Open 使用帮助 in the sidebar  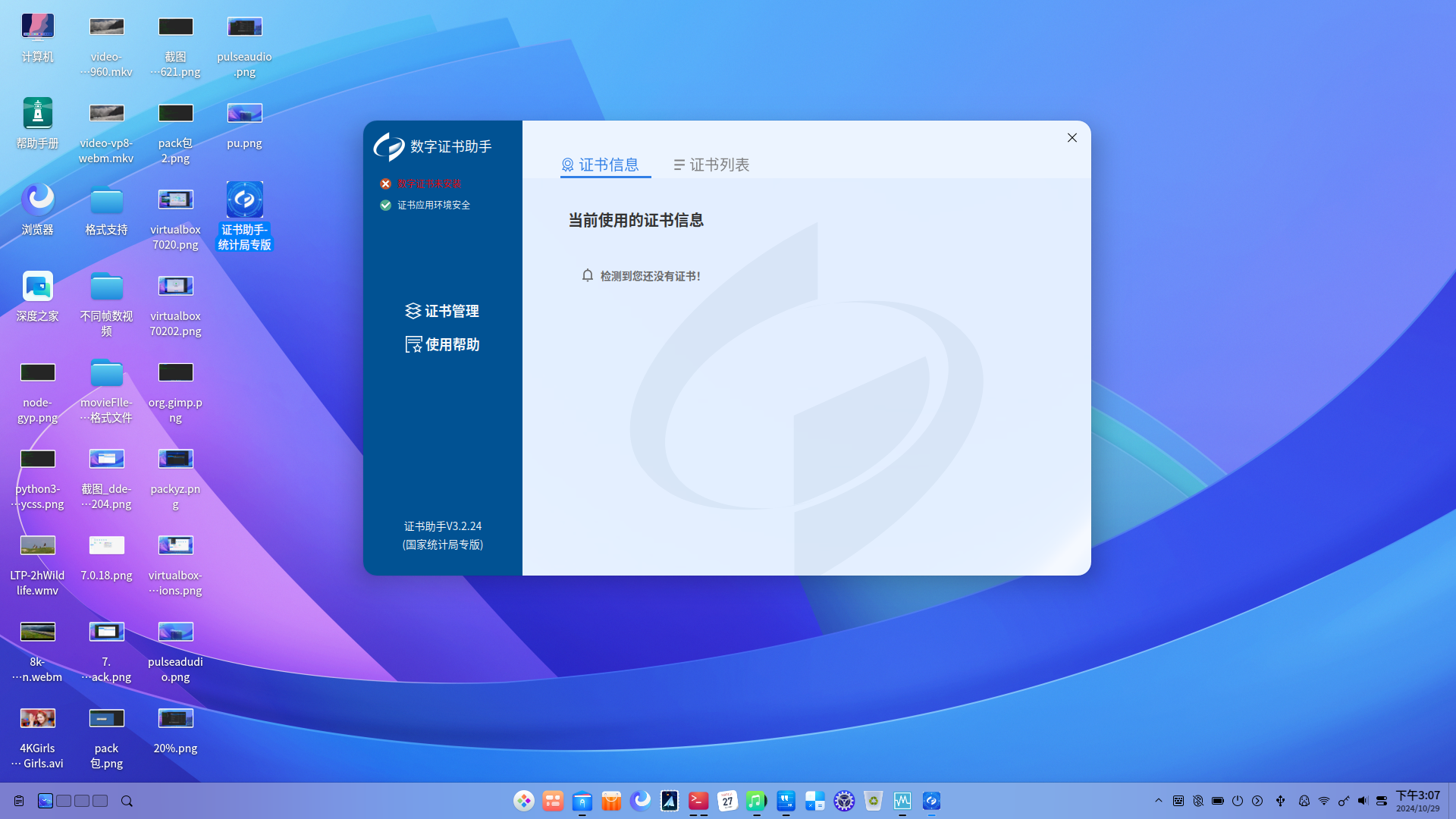442,344
